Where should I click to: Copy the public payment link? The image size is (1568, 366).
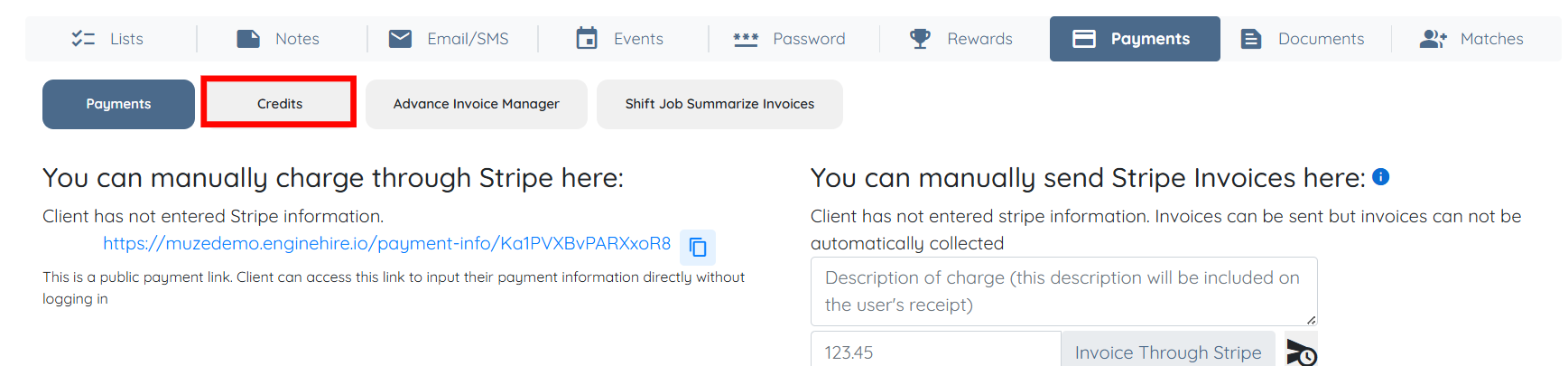point(698,247)
